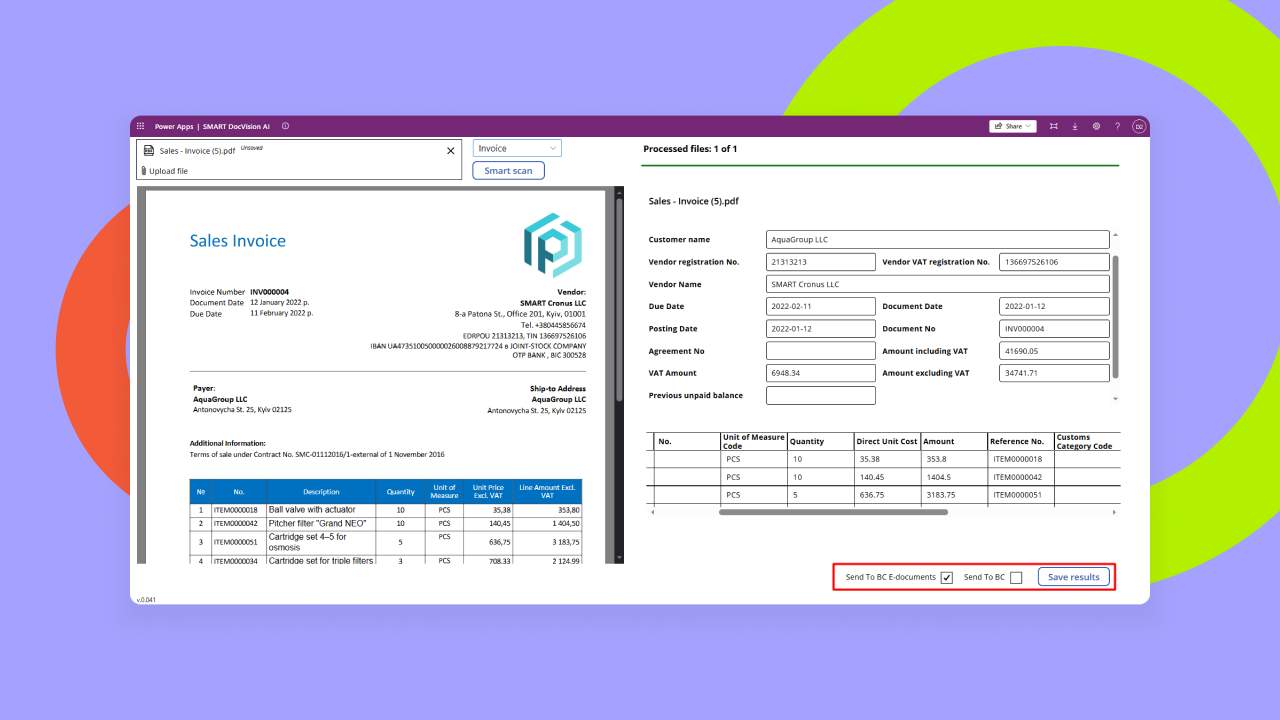The width and height of the screenshot is (1280, 720).
Task: Click the 140.45 direct unit cost cell
Action: [887, 477]
